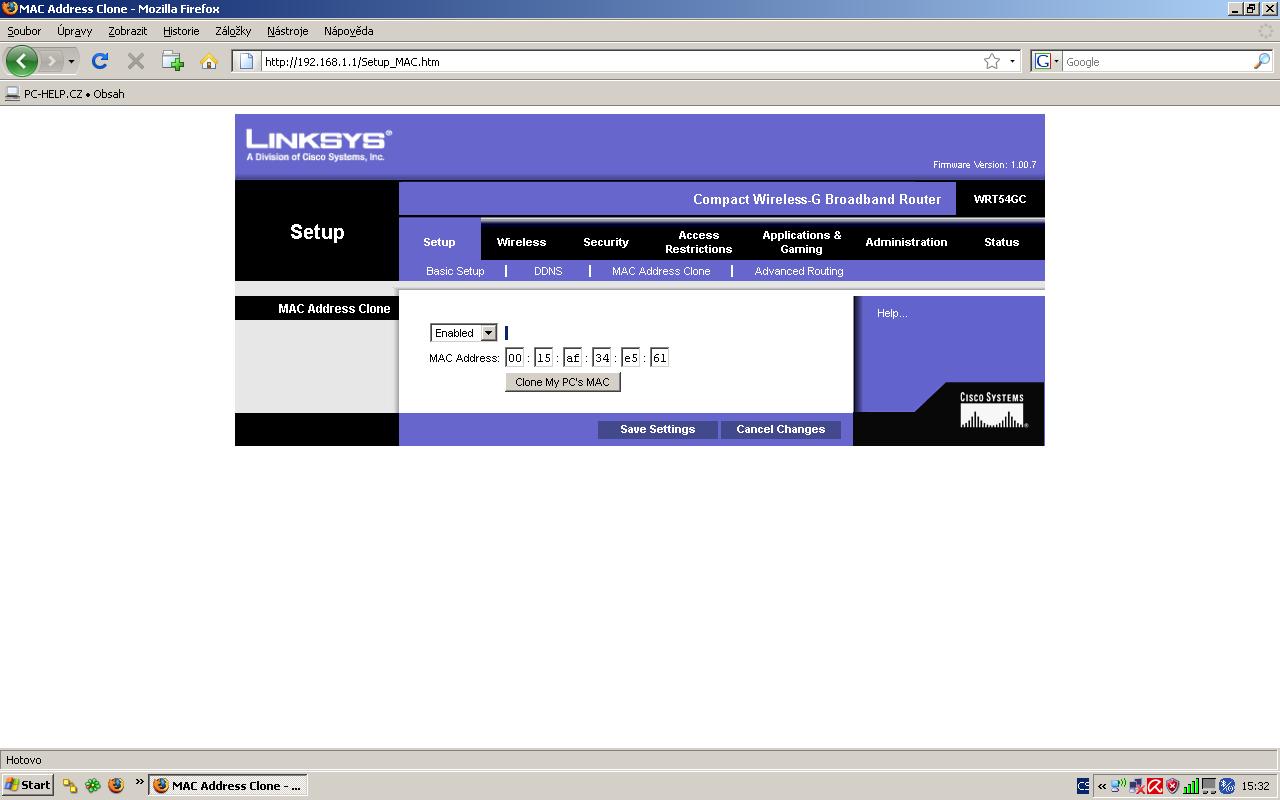Click the last MAC octet field containing 61
Screen dimensions: 1280x800
tap(659, 358)
